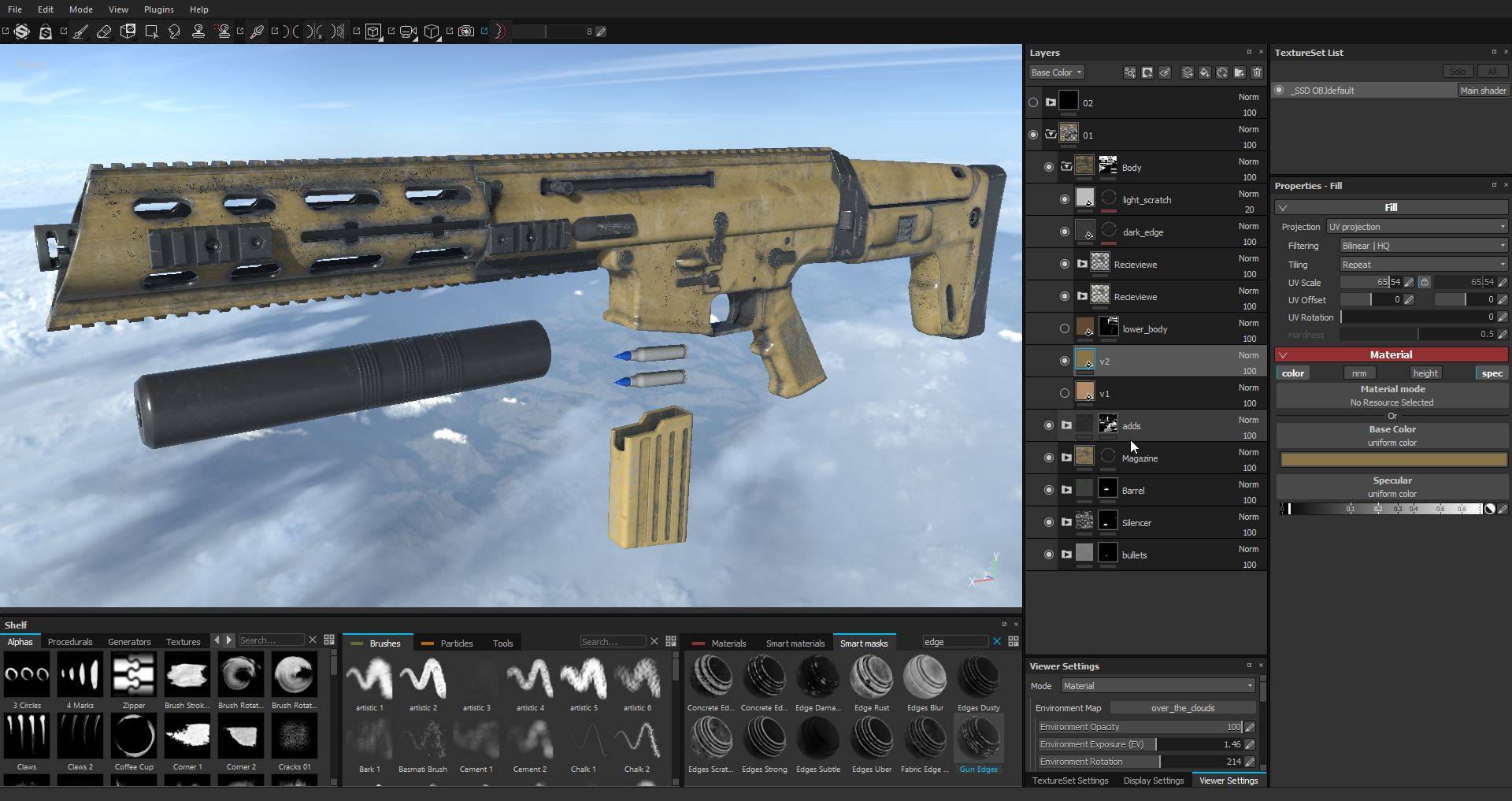Screen dimensions: 1512x801
Task: Click the render screenshot camera icon
Action: click(466, 32)
